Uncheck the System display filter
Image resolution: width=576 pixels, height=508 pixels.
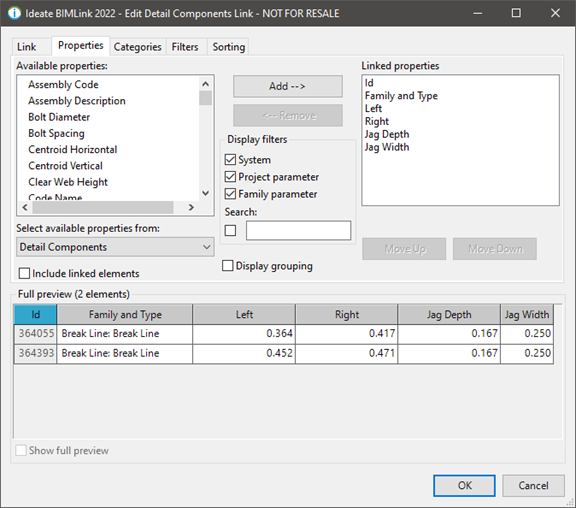(230, 160)
